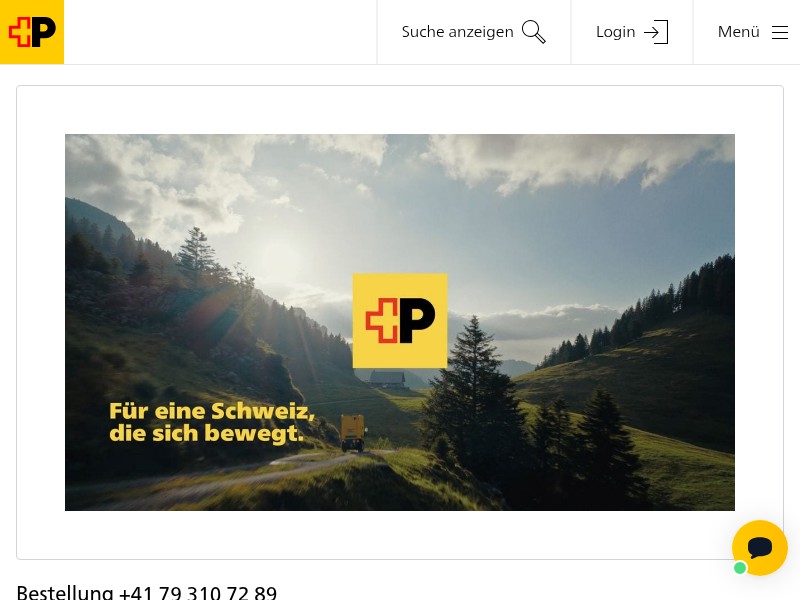Click the yellow postal van in video
Image resolution: width=800 pixels, height=600 pixels.
point(353,433)
